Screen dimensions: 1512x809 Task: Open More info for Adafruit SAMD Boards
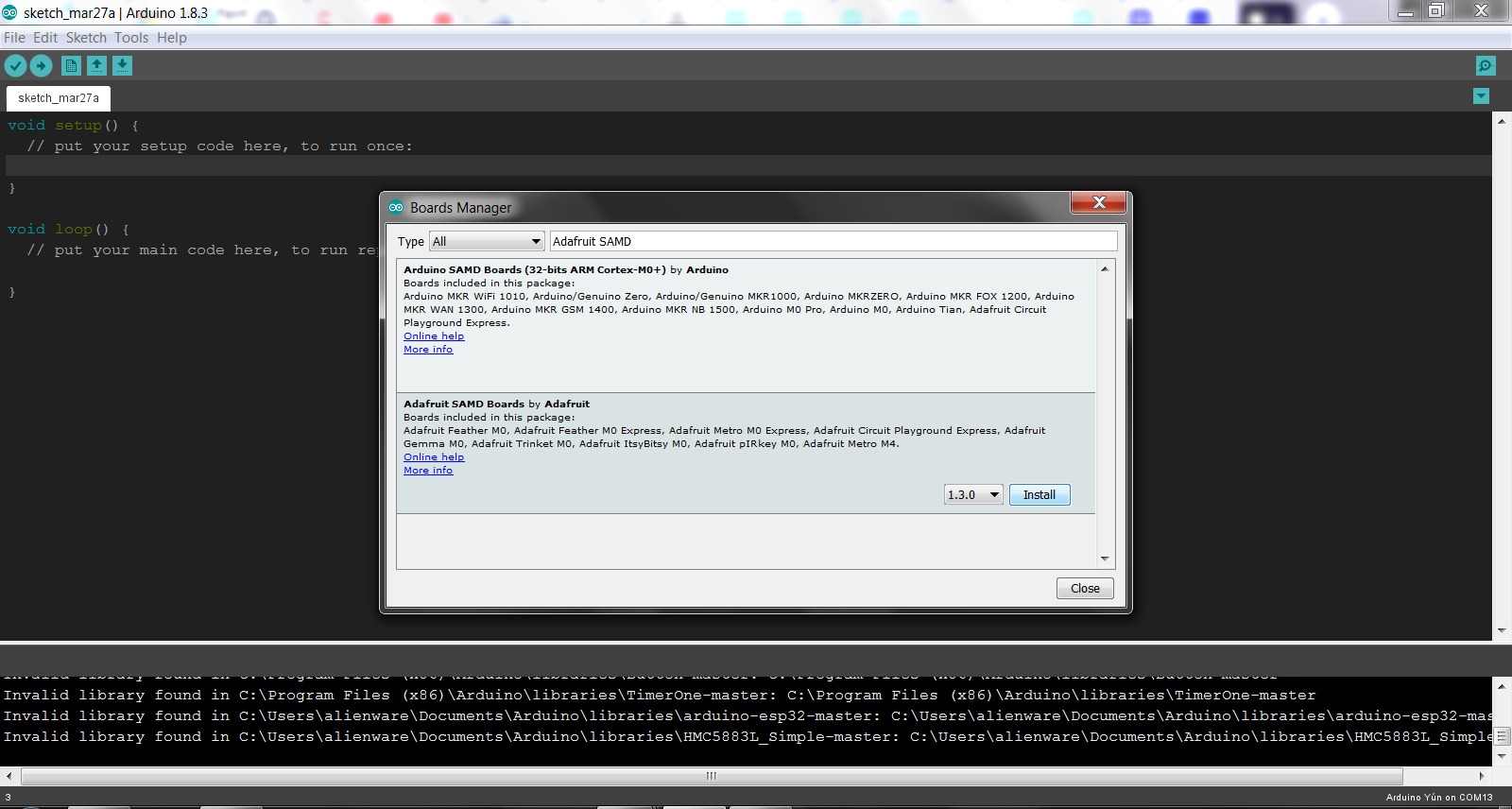coord(428,470)
